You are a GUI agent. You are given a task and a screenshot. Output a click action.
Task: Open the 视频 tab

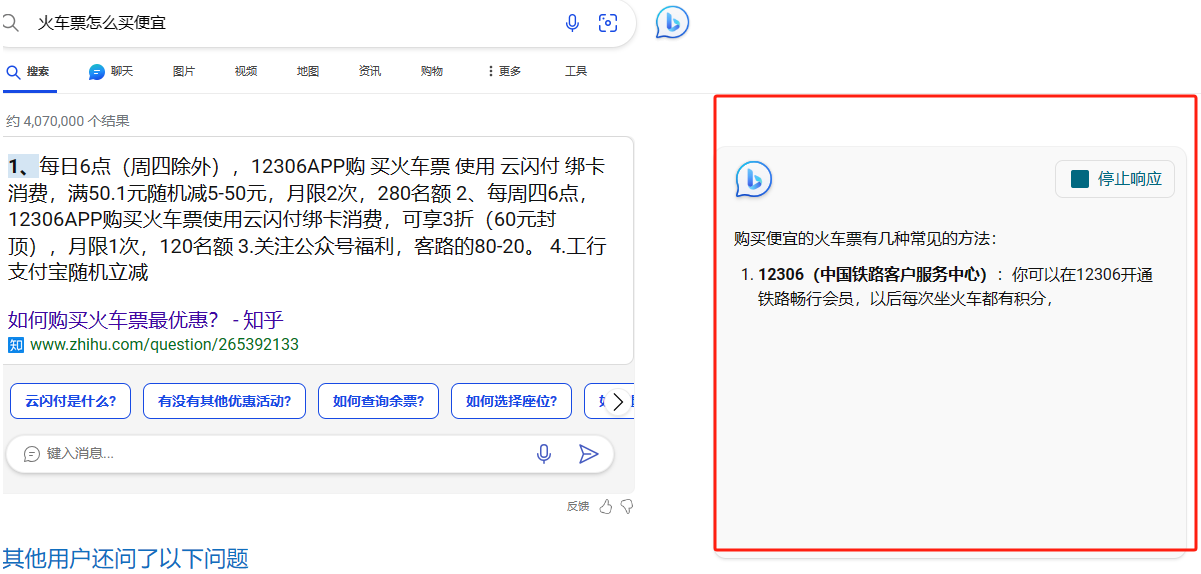pyautogui.click(x=246, y=71)
